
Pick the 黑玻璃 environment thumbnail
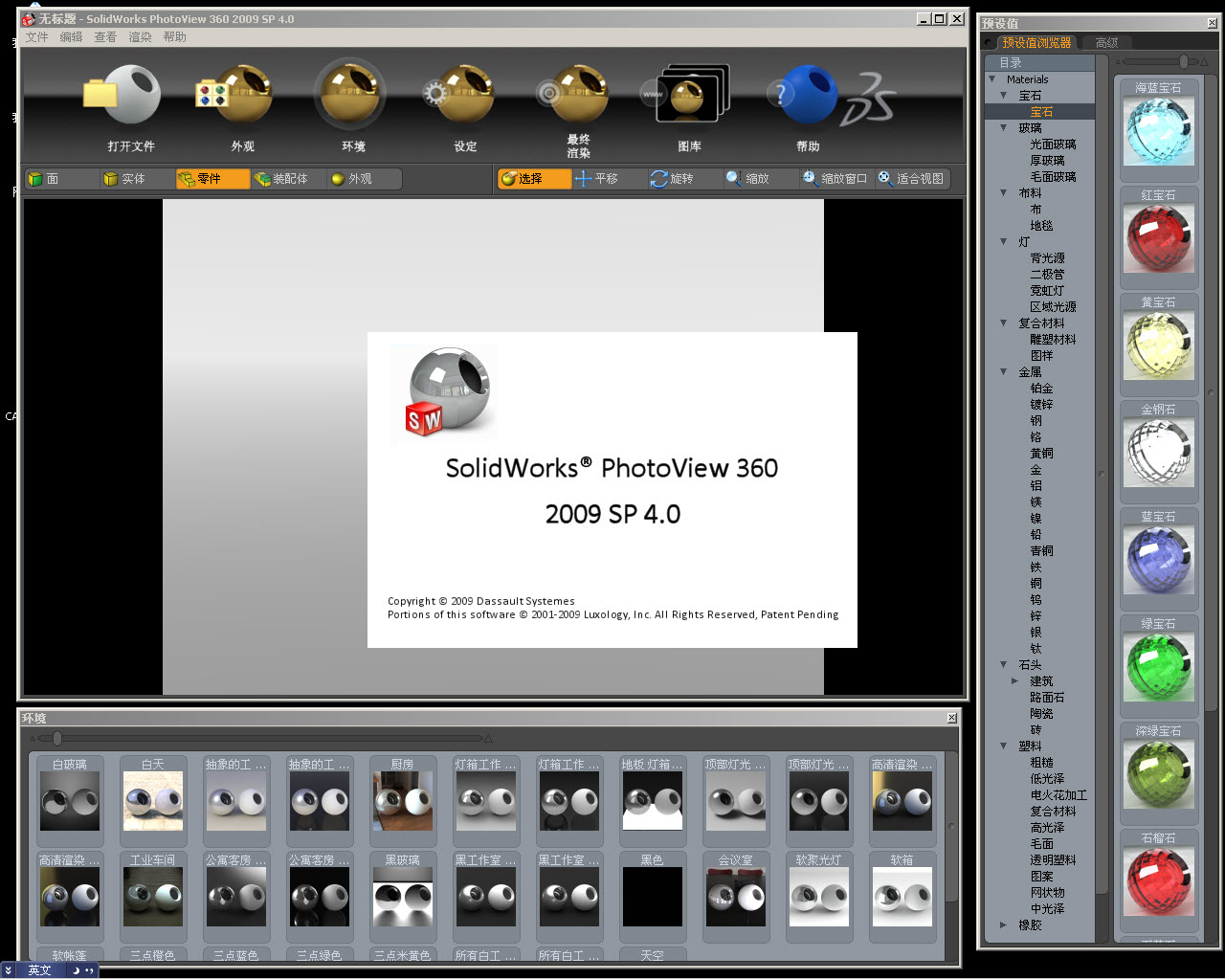tap(403, 896)
